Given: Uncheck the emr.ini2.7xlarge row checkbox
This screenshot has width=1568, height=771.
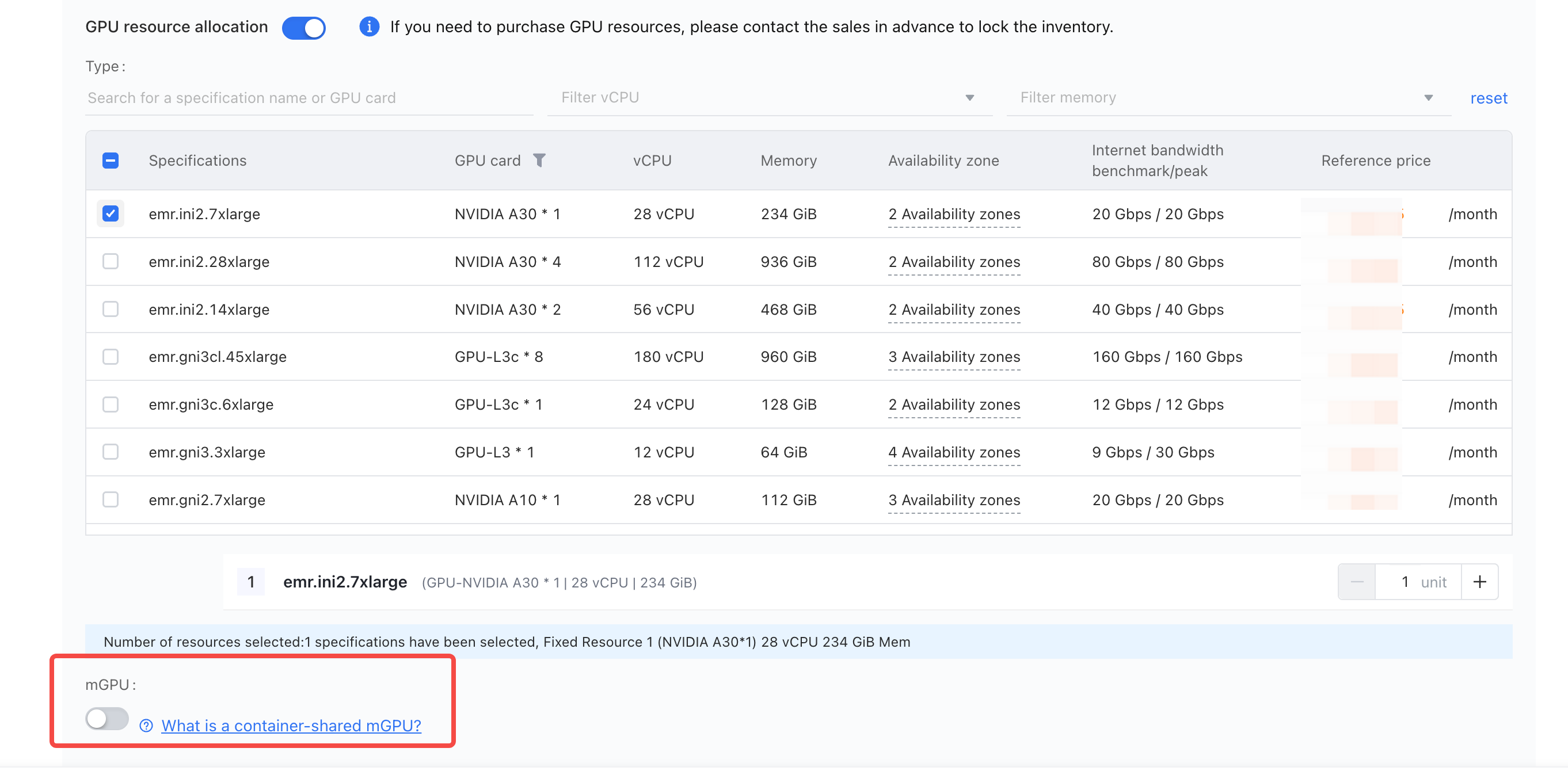Looking at the screenshot, I should 110,213.
